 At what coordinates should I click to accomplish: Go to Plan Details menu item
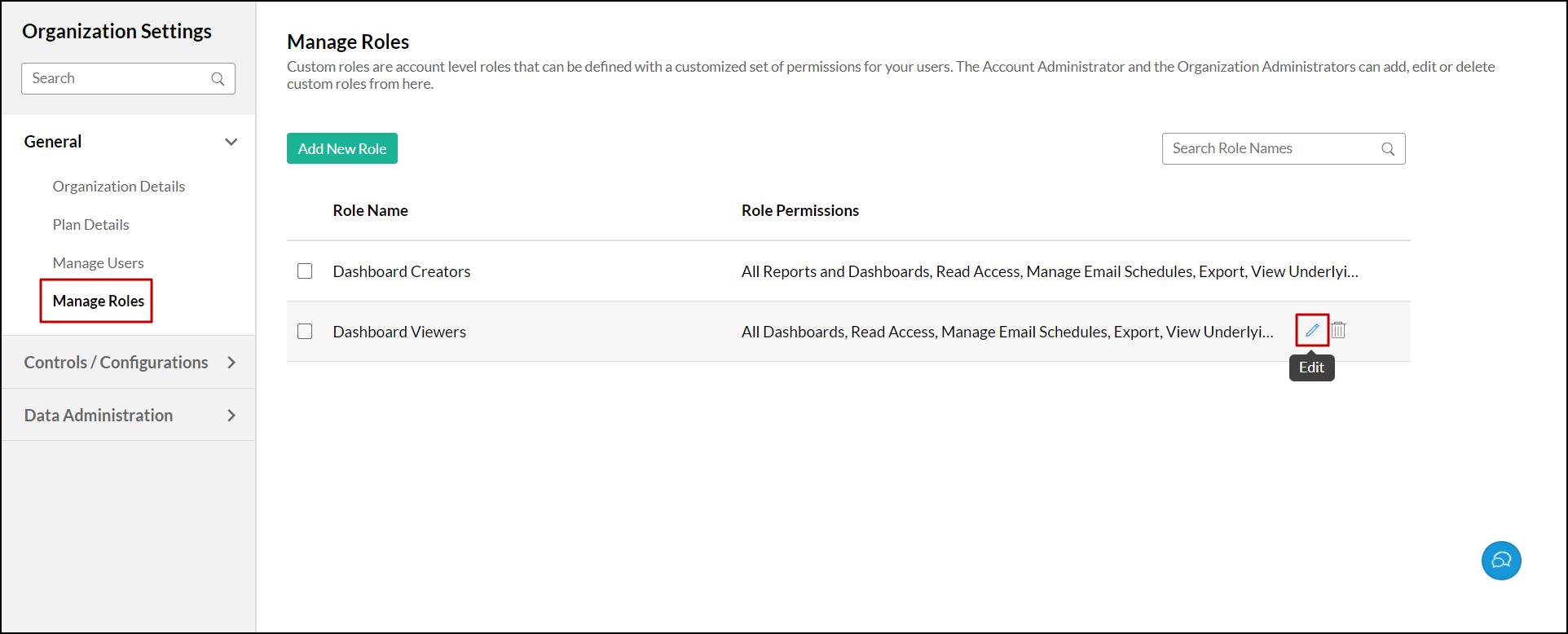[91, 225]
